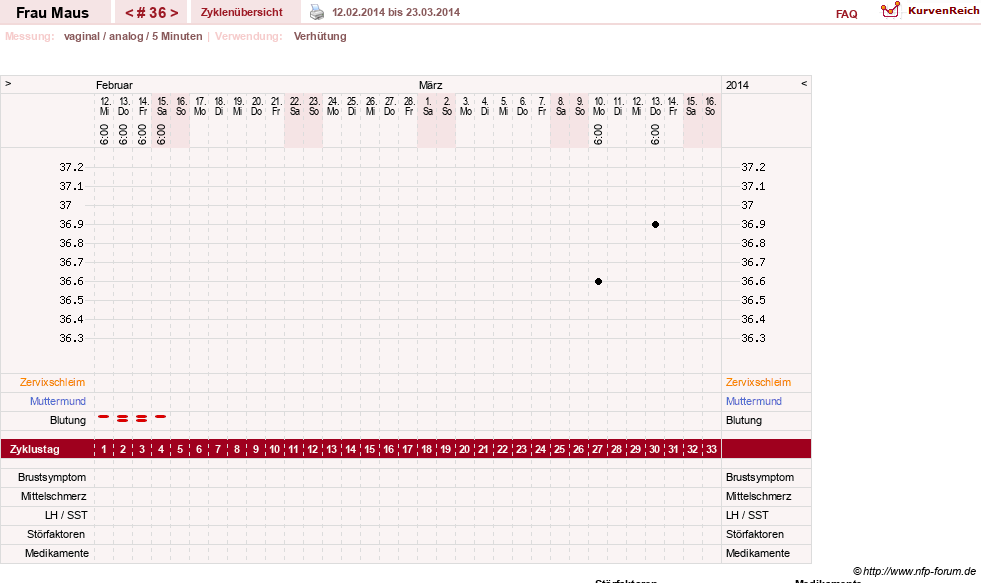Click the left Muttermund label
The width and height of the screenshot is (981, 583).
click(x=58, y=401)
